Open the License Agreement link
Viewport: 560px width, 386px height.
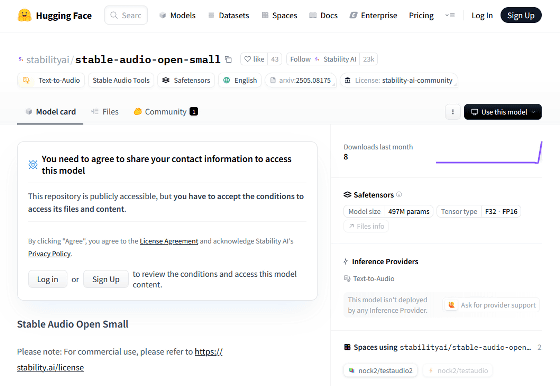click(169, 241)
